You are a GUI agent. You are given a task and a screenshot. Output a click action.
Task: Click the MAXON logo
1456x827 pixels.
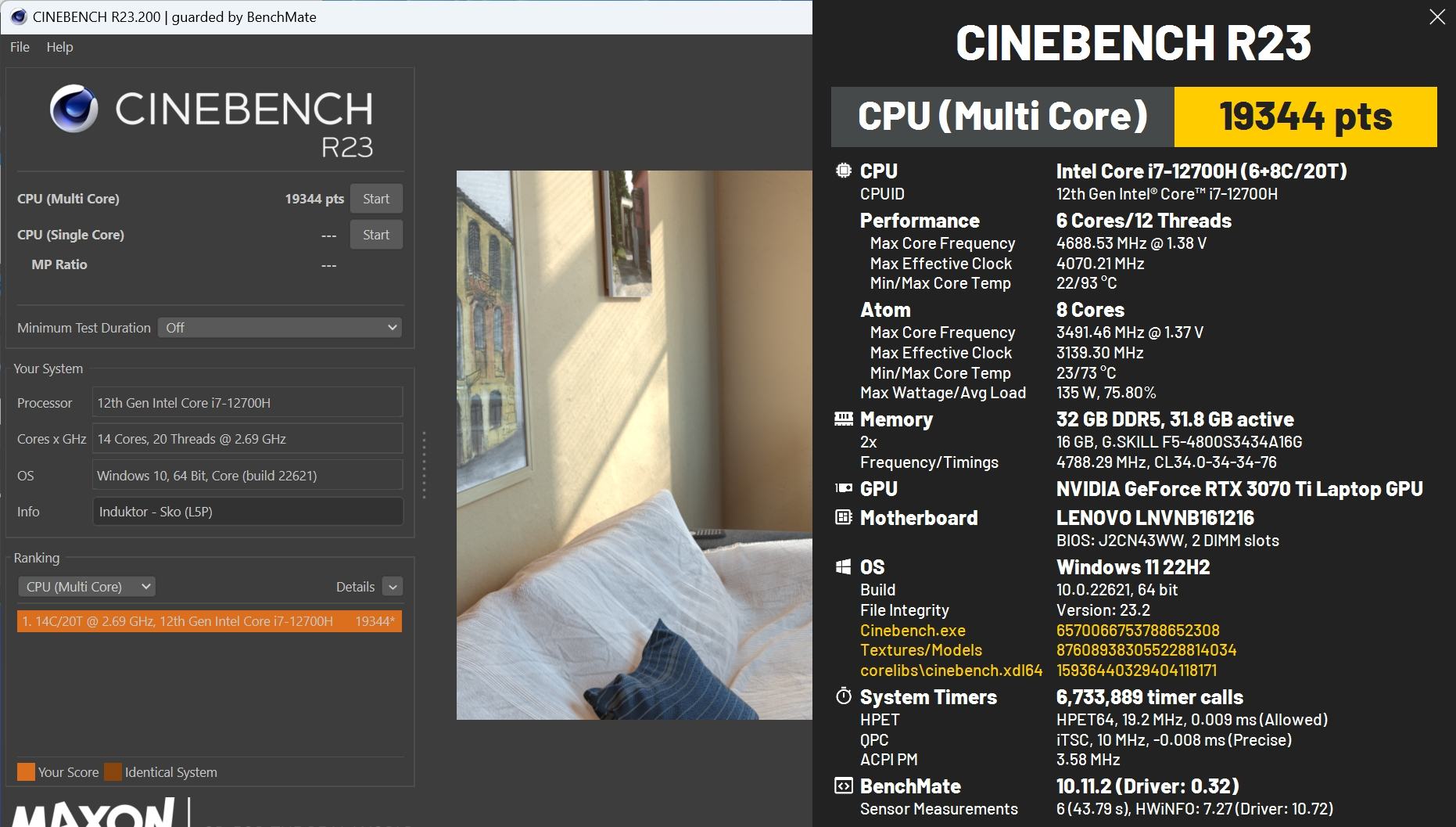[x=93, y=813]
